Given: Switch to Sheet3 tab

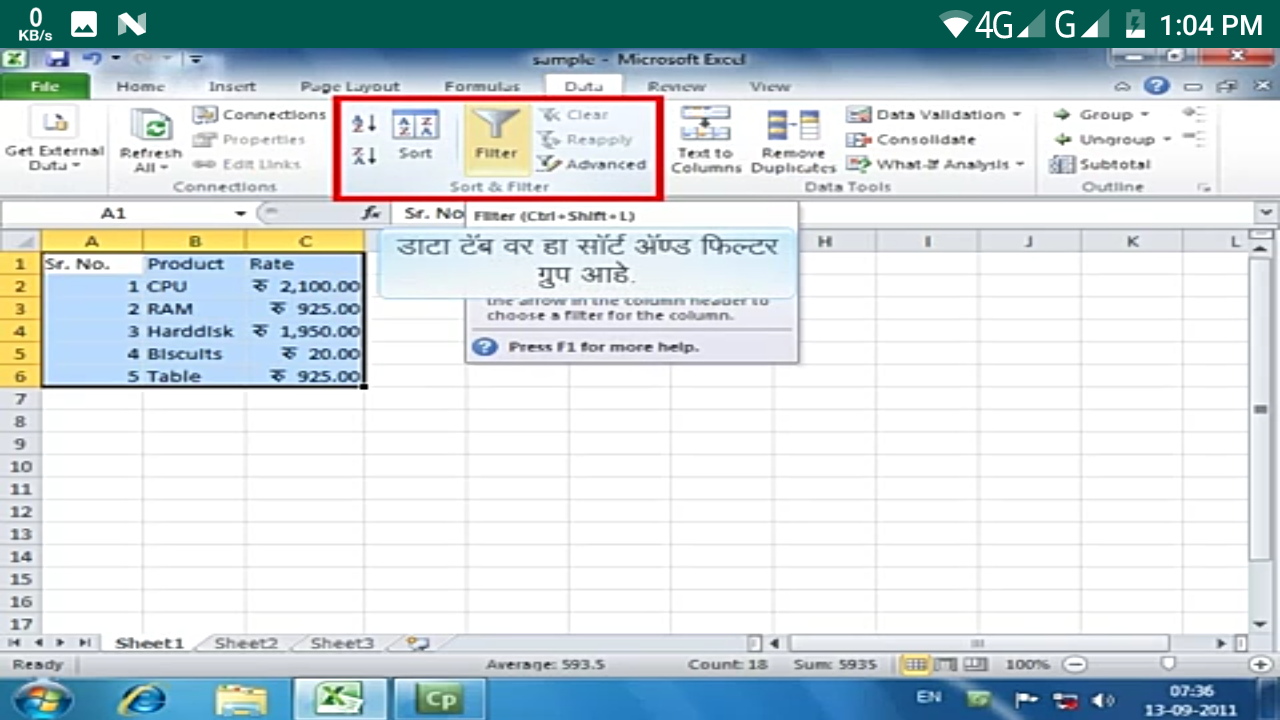Looking at the screenshot, I should [341, 643].
